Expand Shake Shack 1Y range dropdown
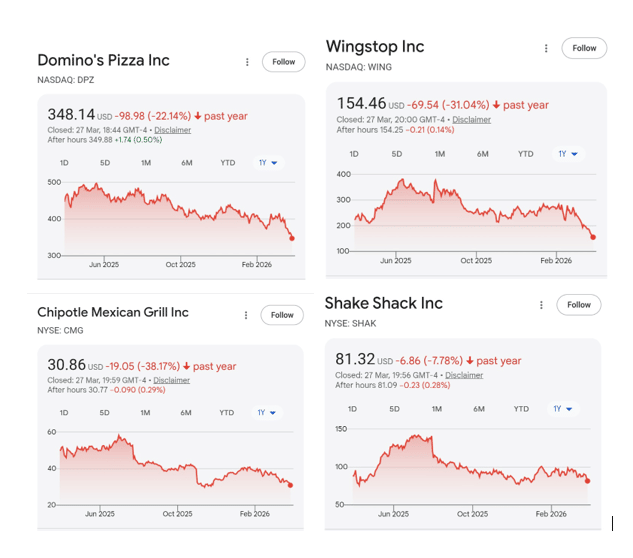 [563, 409]
